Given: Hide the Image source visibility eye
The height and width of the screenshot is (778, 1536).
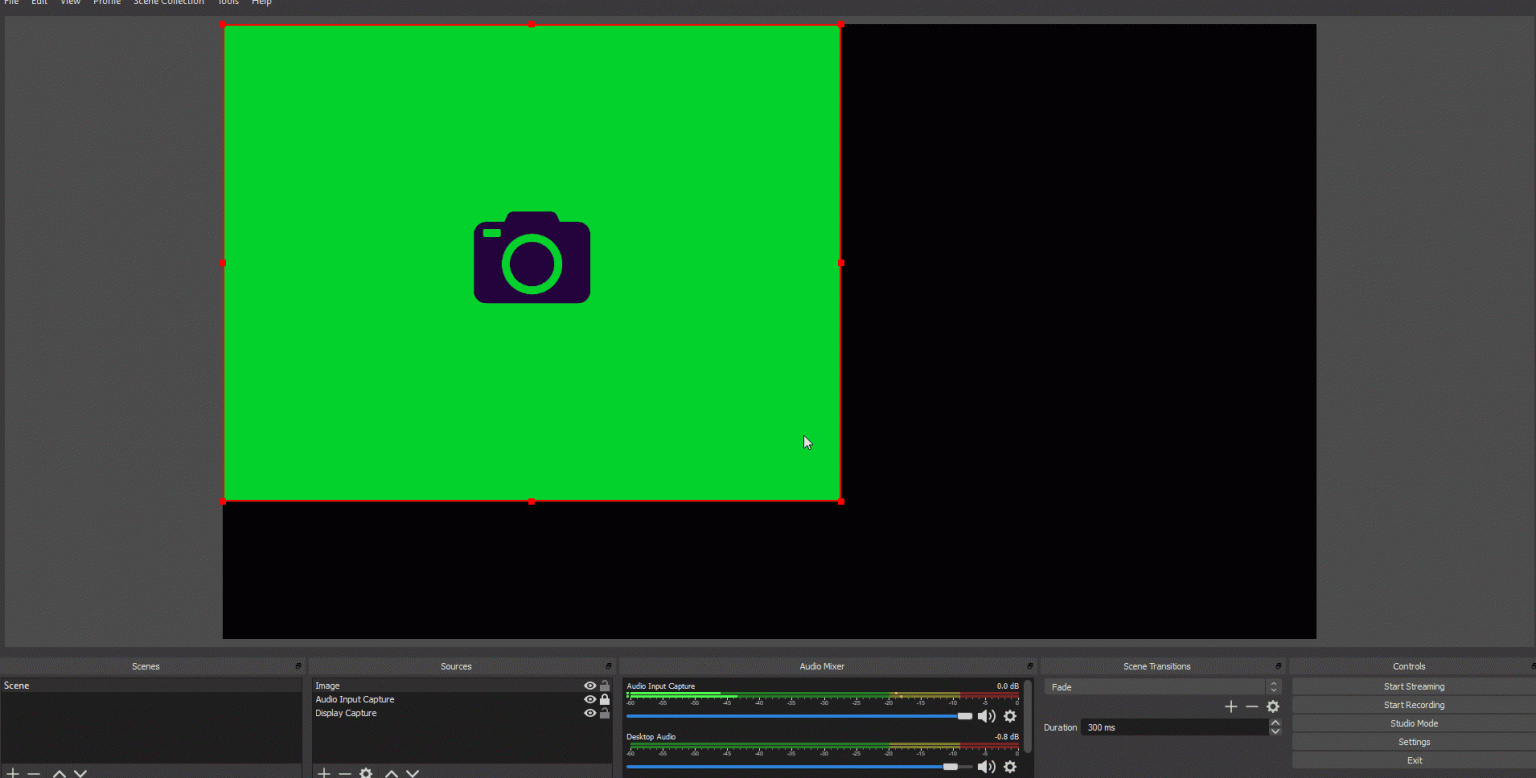Looking at the screenshot, I should click(x=590, y=686).
